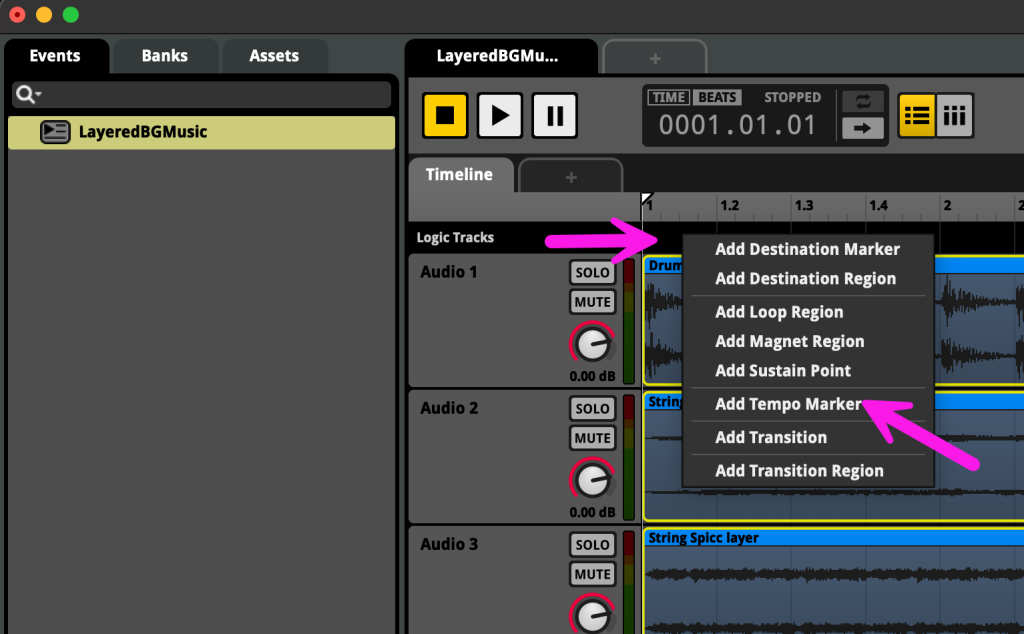The image size is (1024, 634).
Task: Toggle SOLO on Audio 3 track
Action: pos(592,545)
